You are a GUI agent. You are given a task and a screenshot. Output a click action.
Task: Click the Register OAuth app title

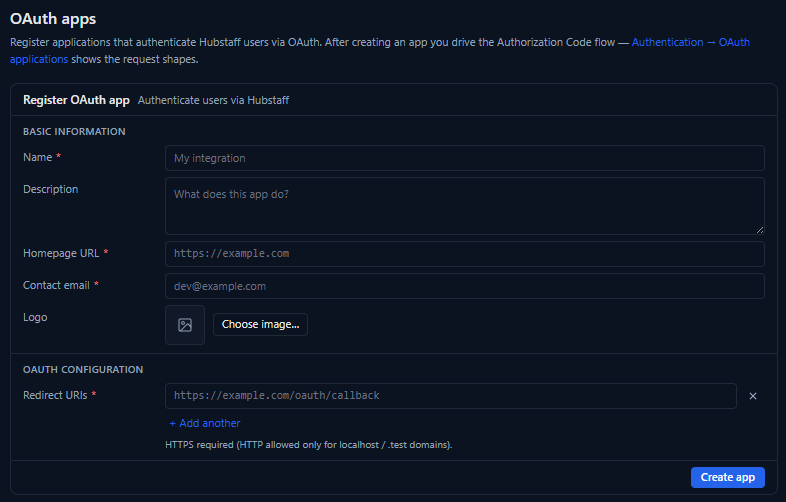76,100
